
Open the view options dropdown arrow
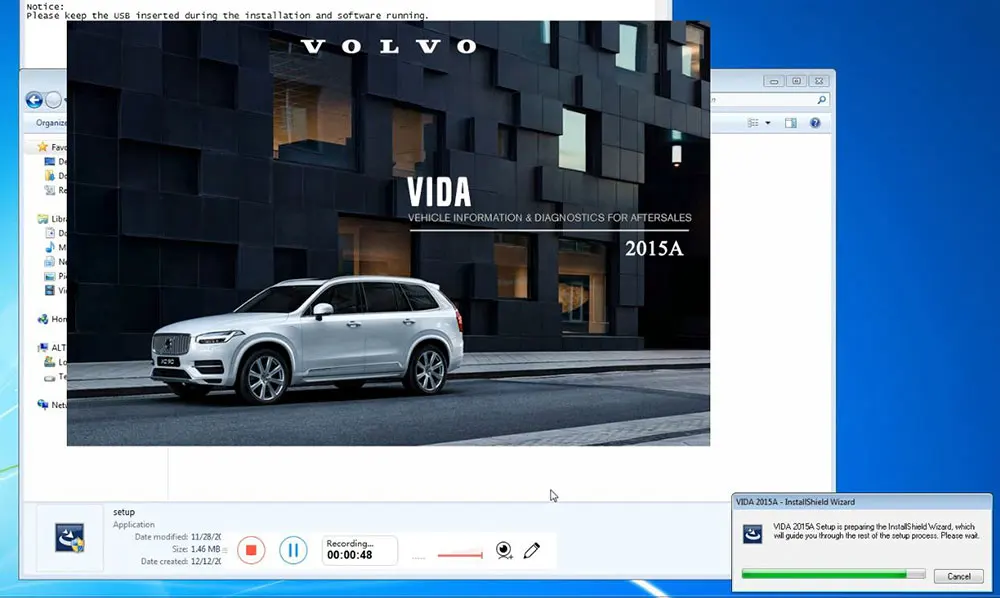click(x=768, y=122)
